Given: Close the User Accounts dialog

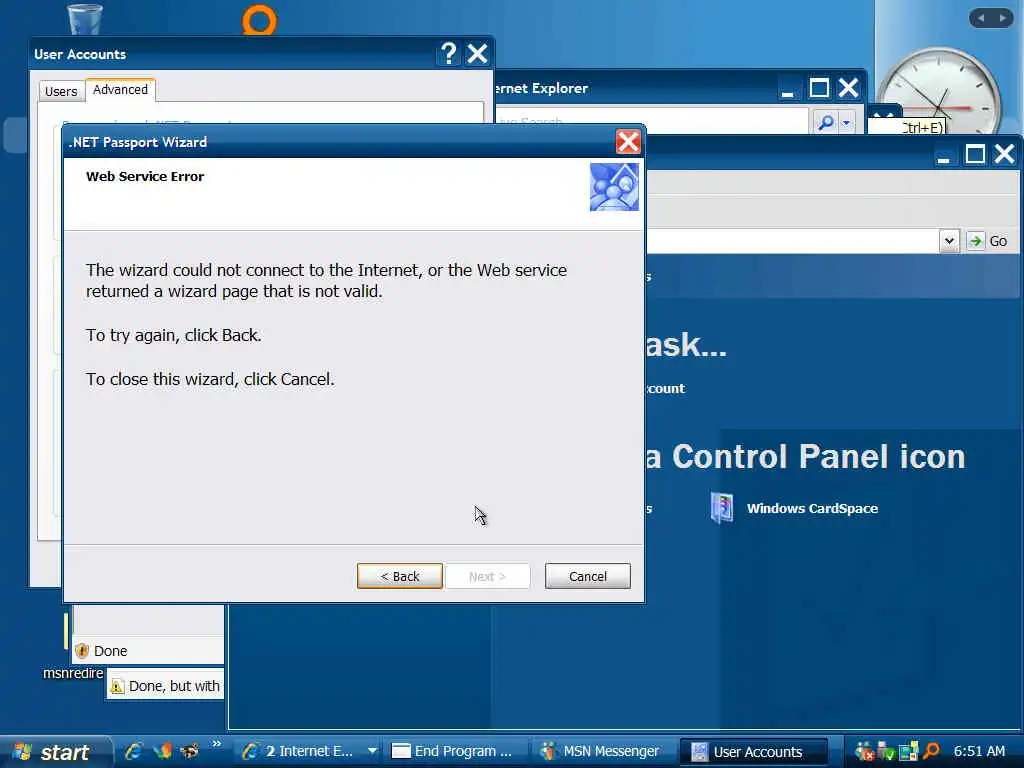Looking at the screenshot, I should (x=477, y=54).
